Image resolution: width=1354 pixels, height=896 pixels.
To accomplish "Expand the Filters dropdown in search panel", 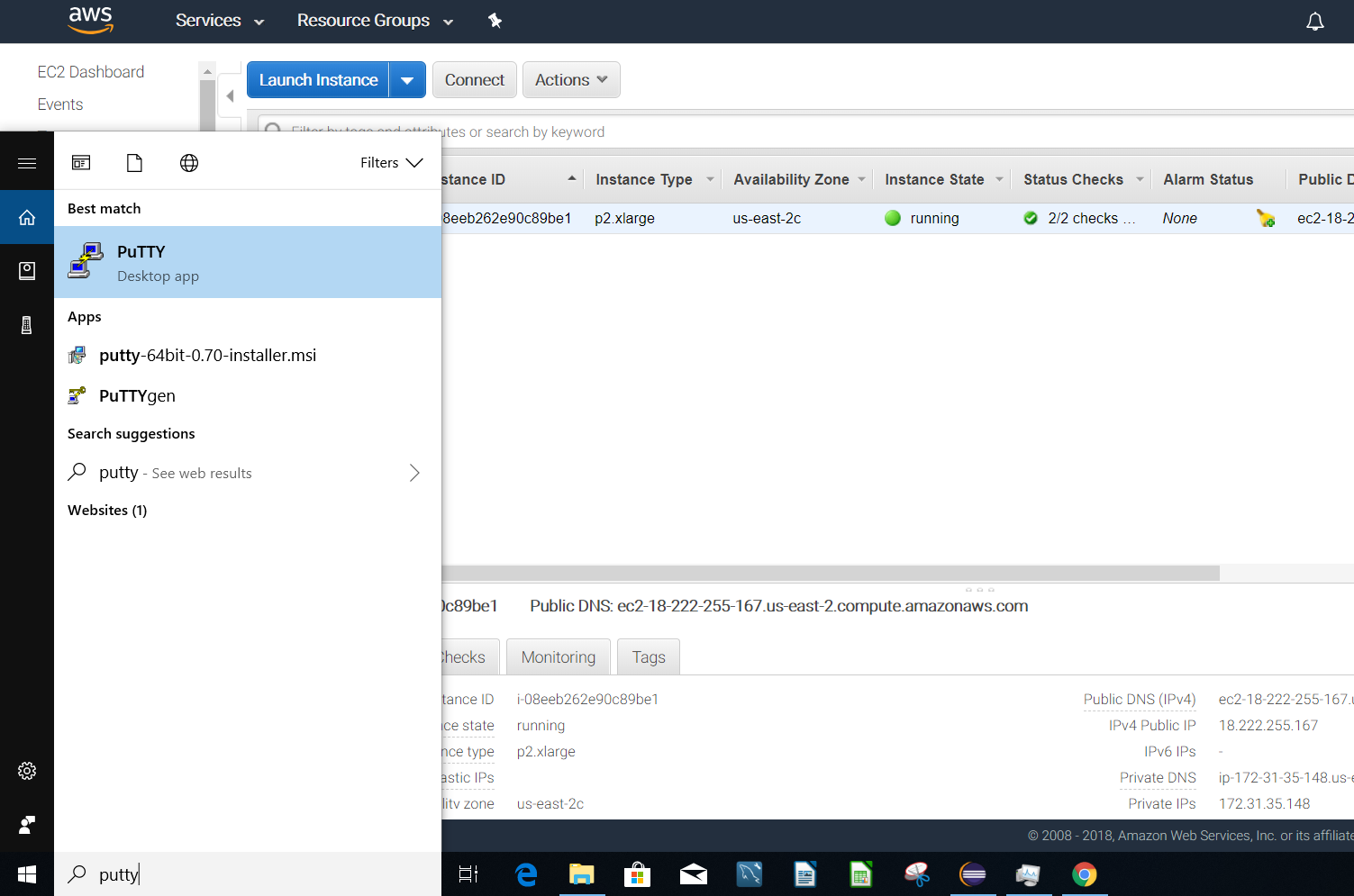I will pyautogui.click(x=390, y=162).
